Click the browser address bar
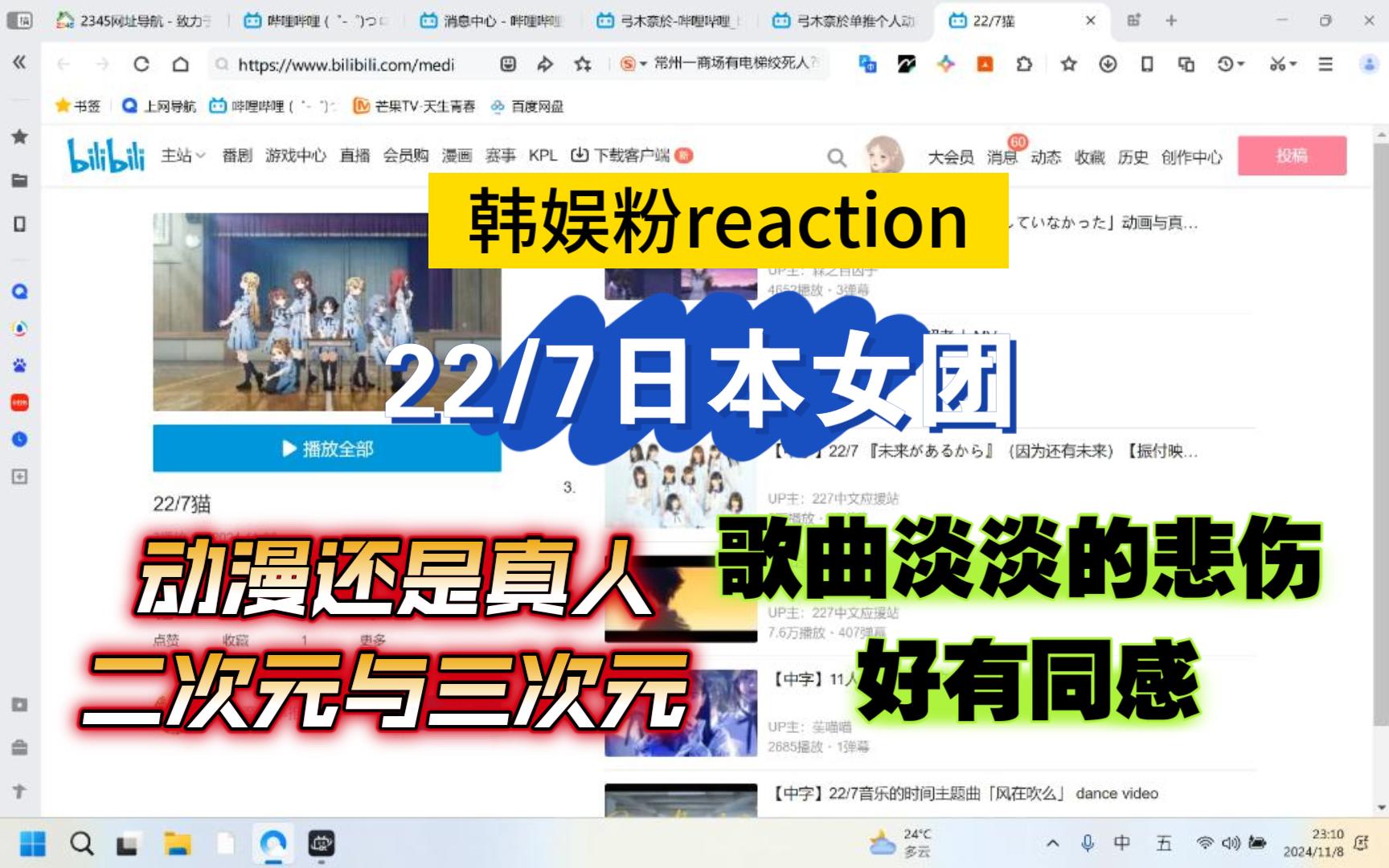Viewport: 1389px width, 868px height. point(346,64)
